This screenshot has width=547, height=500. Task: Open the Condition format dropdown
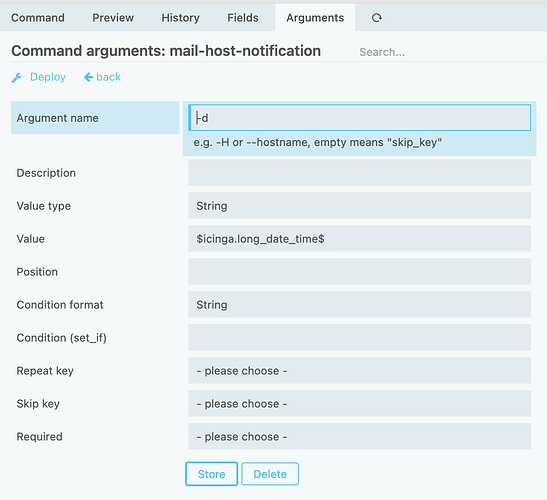pyautogui.click(x=359, y=305)
